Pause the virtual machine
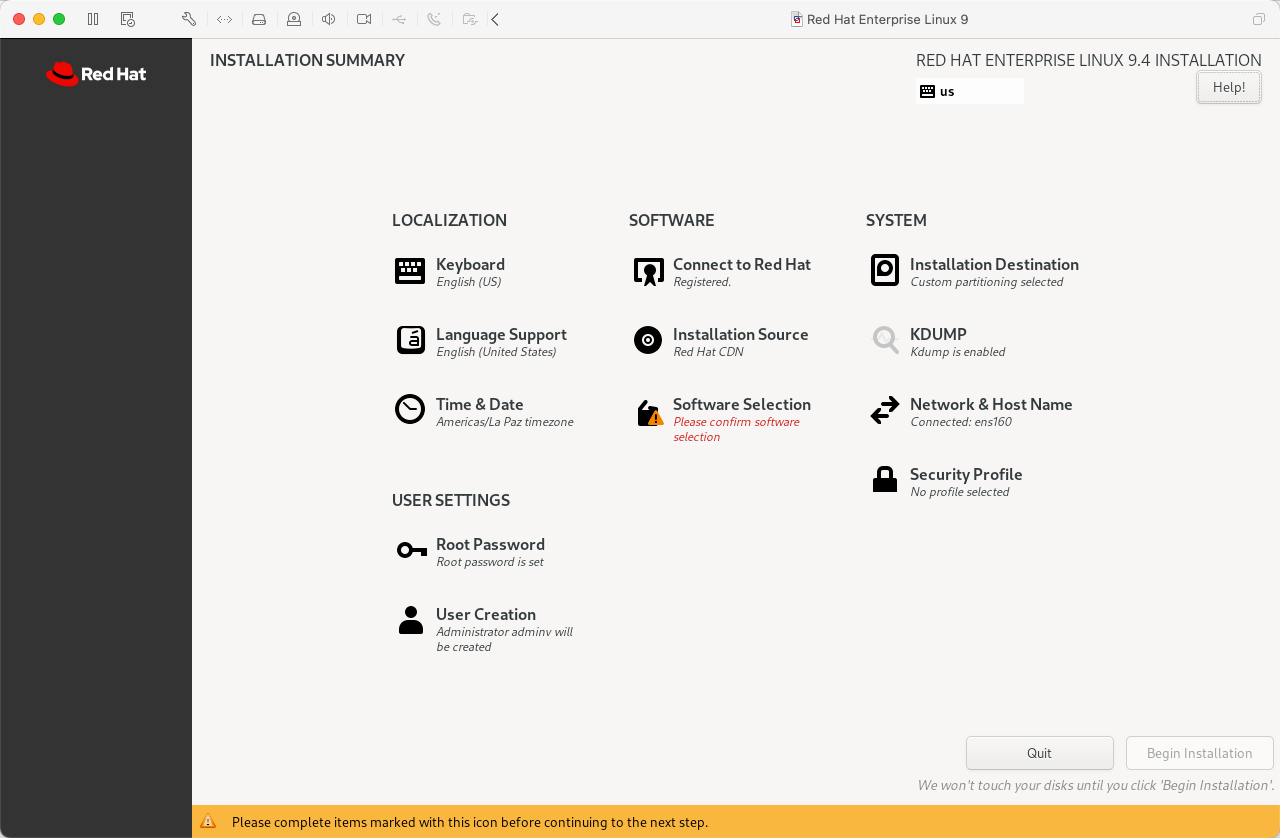The width and height of the screenshot is (1280, 838). tap(93, 19)
